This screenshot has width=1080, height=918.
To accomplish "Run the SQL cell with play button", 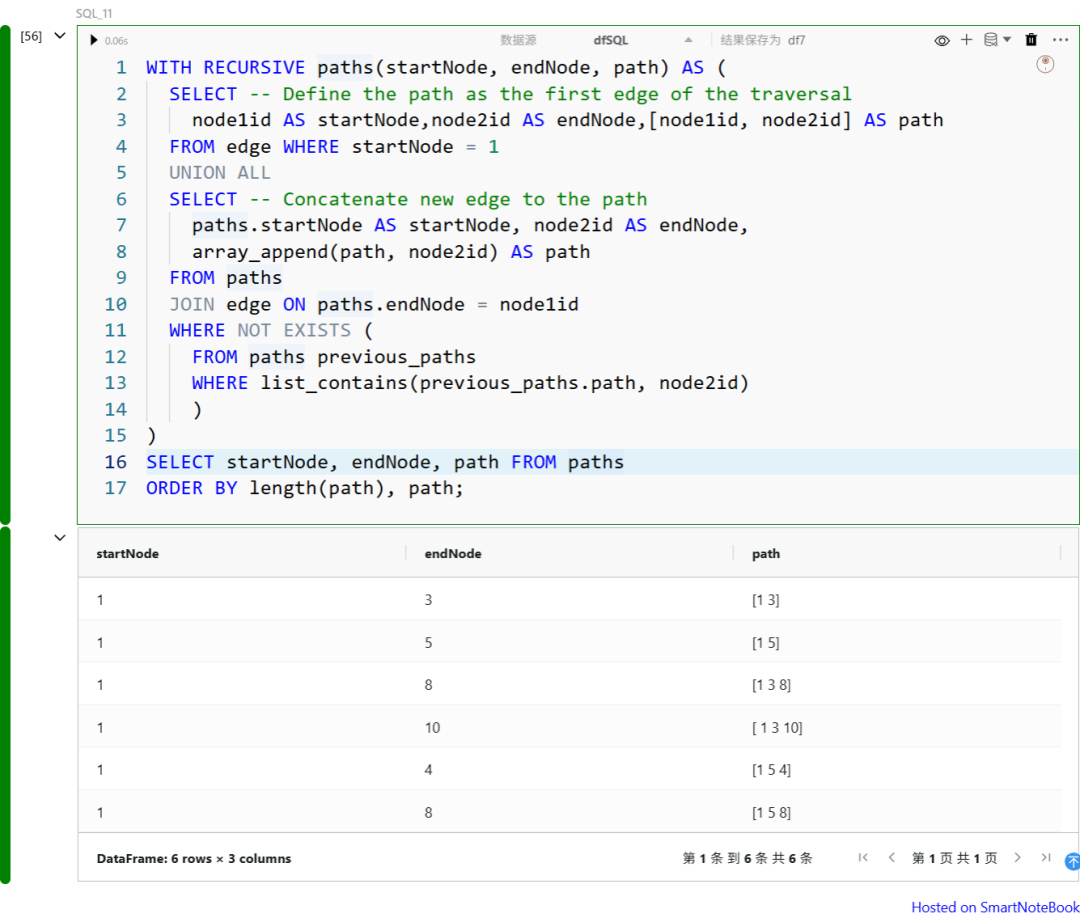I will click(94, 40).
